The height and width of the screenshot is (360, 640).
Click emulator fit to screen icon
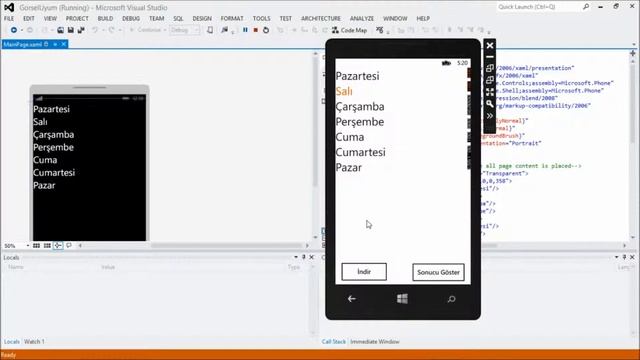pos(490,92)
